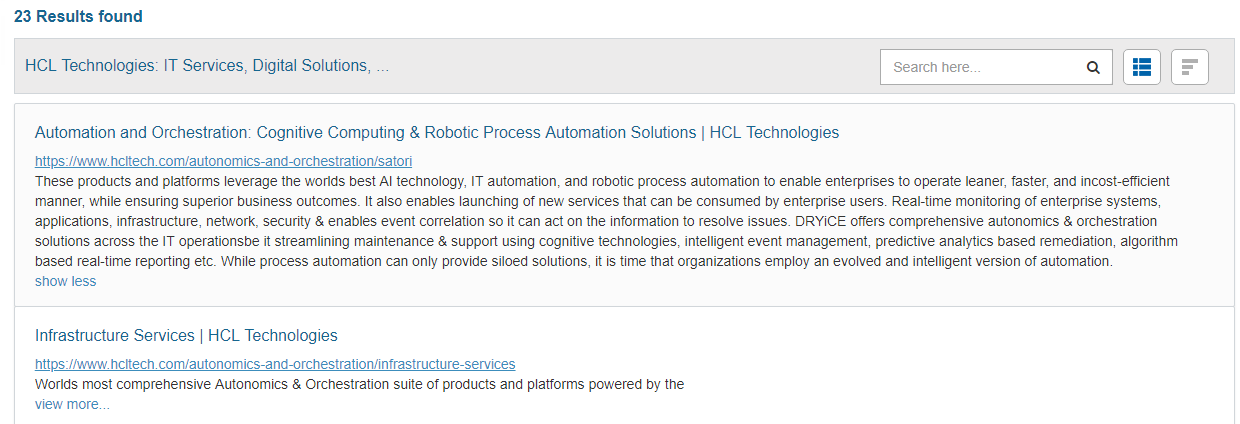The height and width of the screenshot is (424, 1240).
Task: Focus the "Search here..." input field
Action: 980,68
